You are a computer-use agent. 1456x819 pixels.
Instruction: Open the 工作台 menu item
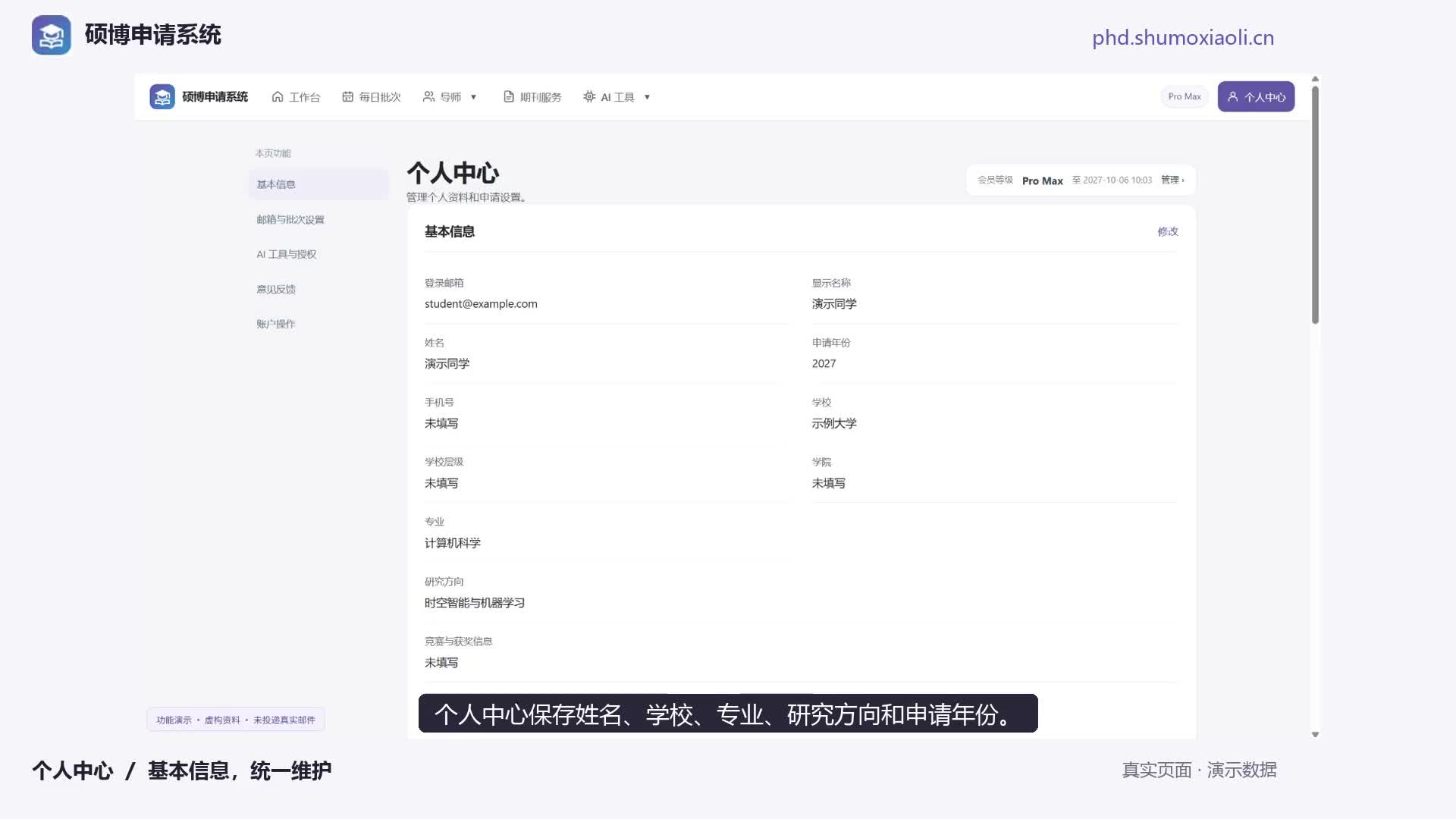tap(296, 97)
